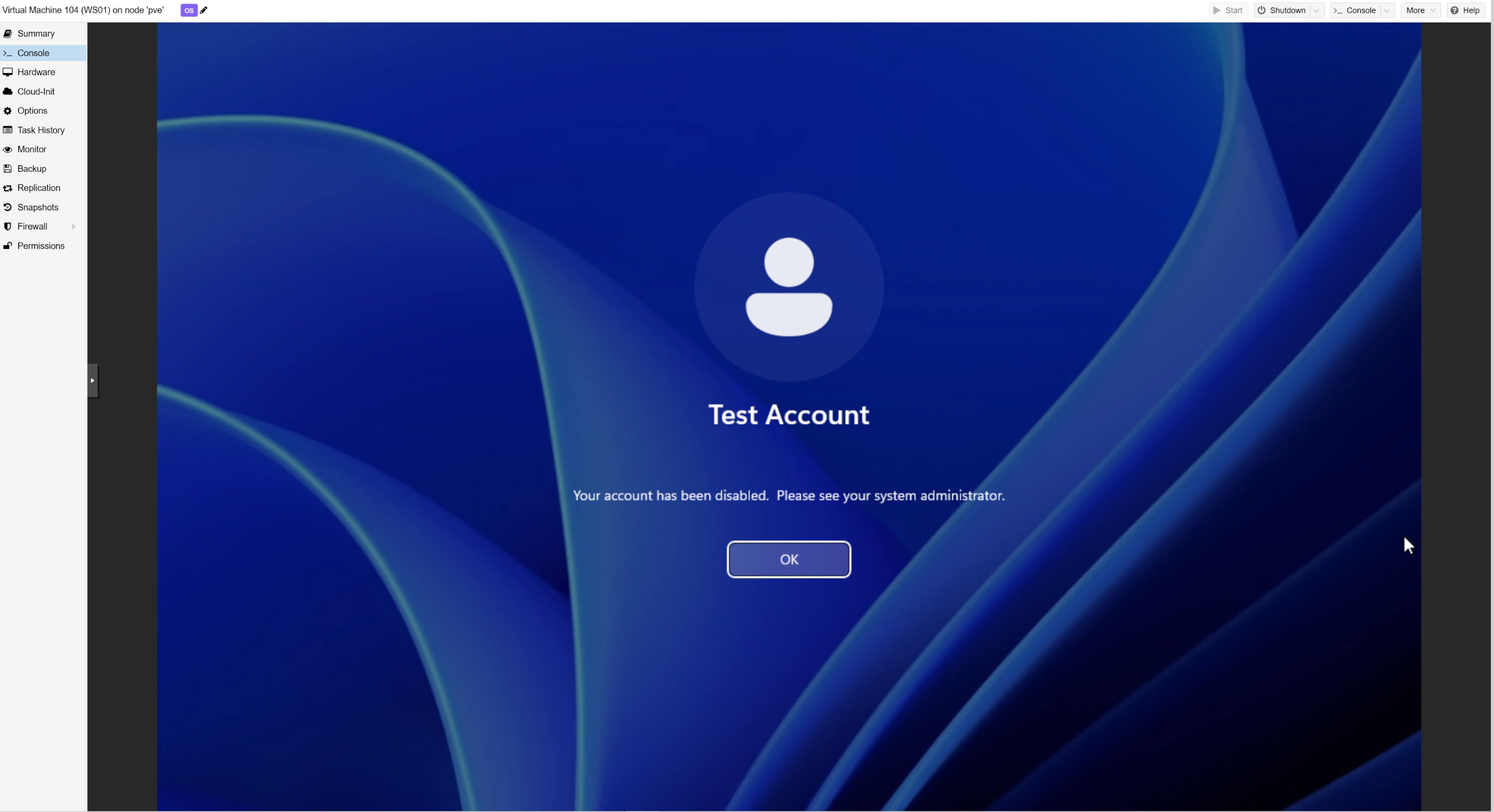The width and height of the screenshot is (1494, 812).
Task: Click the Summary book icon
Action: 7,33
